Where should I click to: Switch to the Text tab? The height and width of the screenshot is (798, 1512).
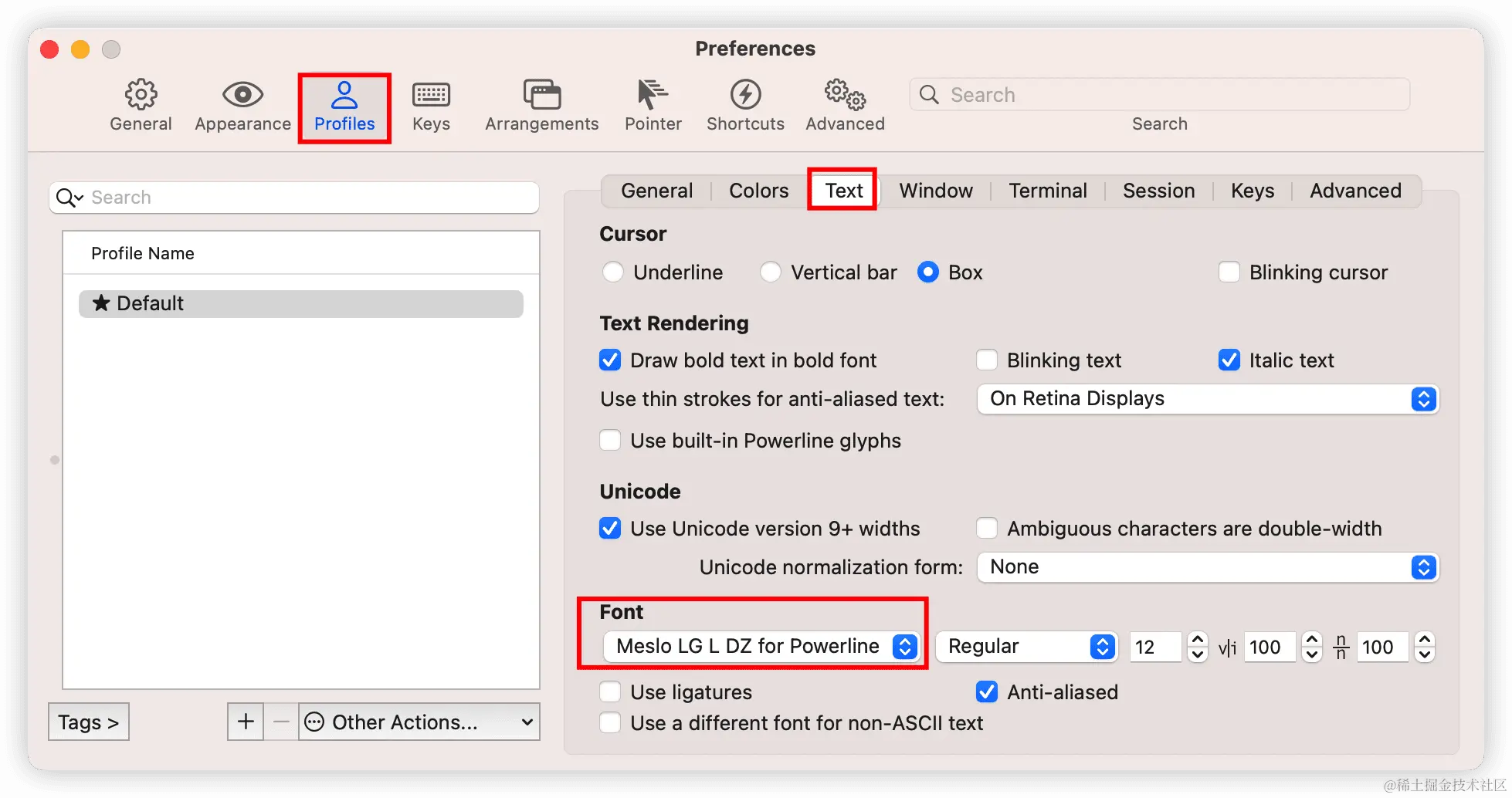click(x=843, y=191)
